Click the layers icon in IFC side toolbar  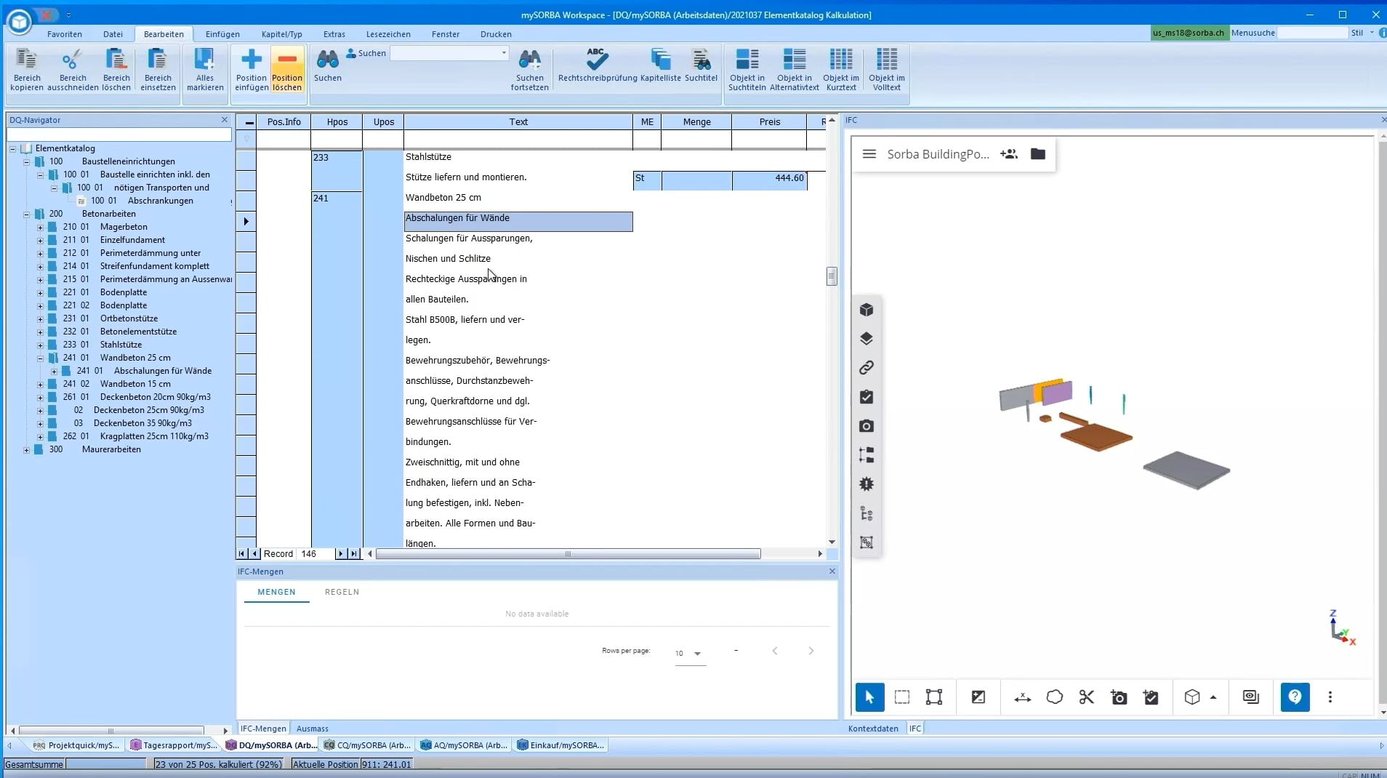coord(866,339)
